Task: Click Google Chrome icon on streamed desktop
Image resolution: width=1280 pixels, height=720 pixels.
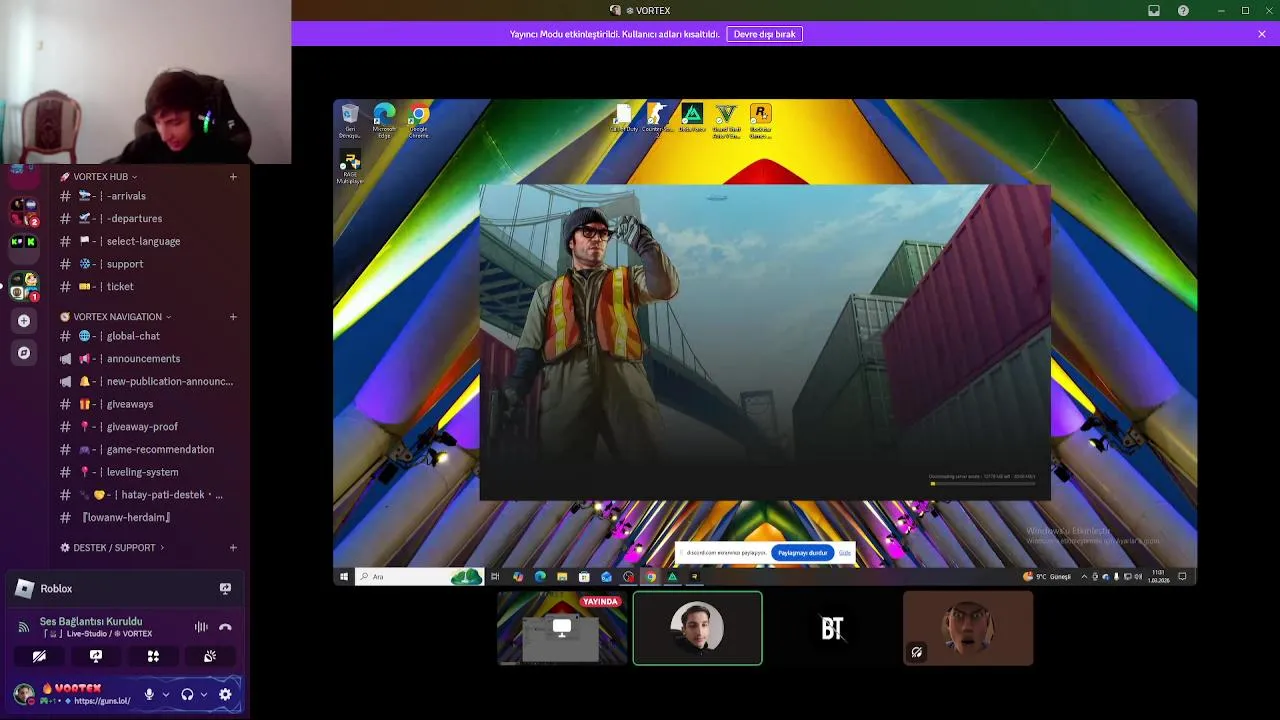Action: 419,121
